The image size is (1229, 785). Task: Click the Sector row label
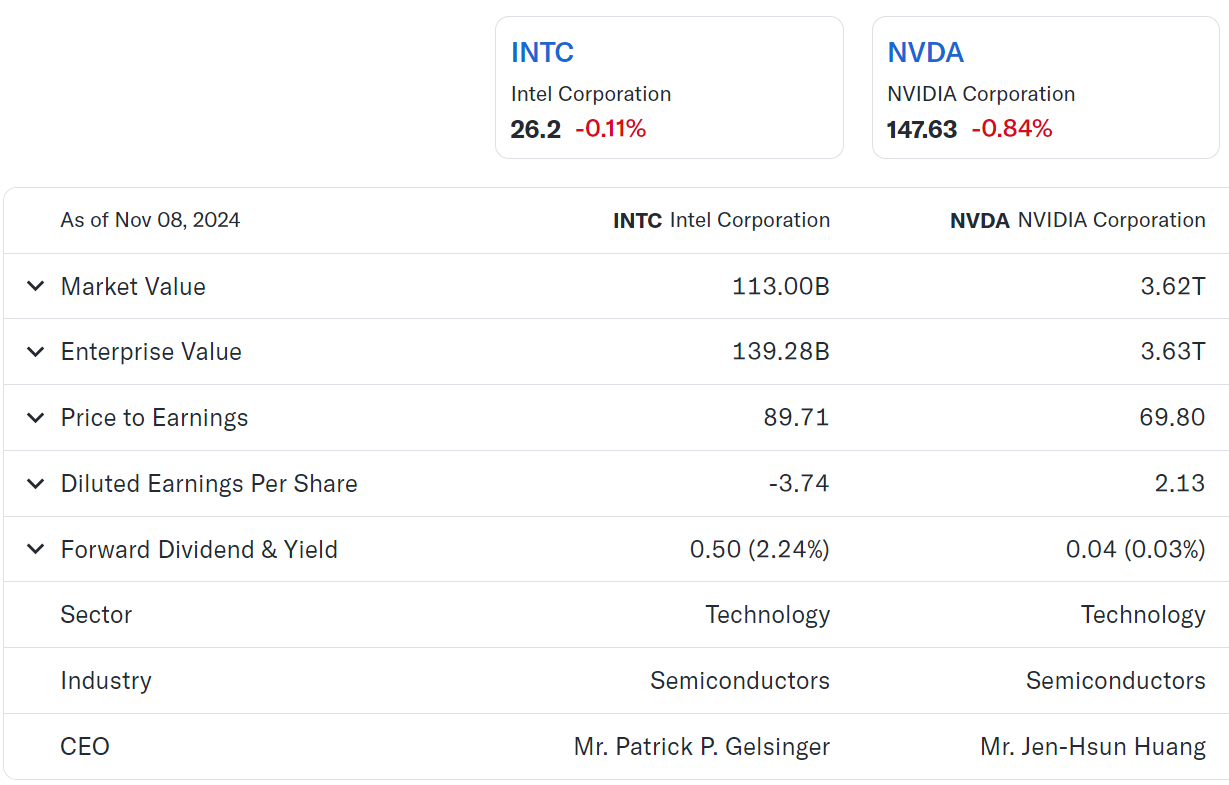point(96,615)
